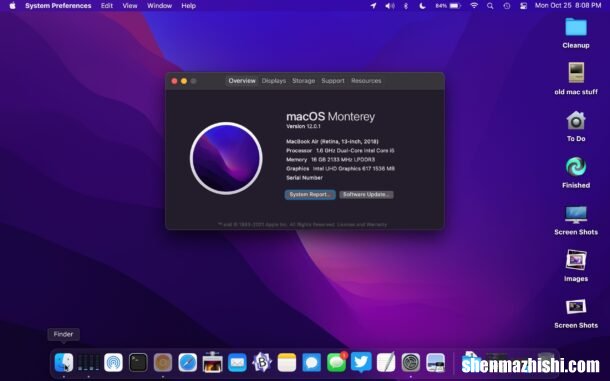Show battery status at 84%
This screenshot has width=610, height=381.
(x=448, y=6)
